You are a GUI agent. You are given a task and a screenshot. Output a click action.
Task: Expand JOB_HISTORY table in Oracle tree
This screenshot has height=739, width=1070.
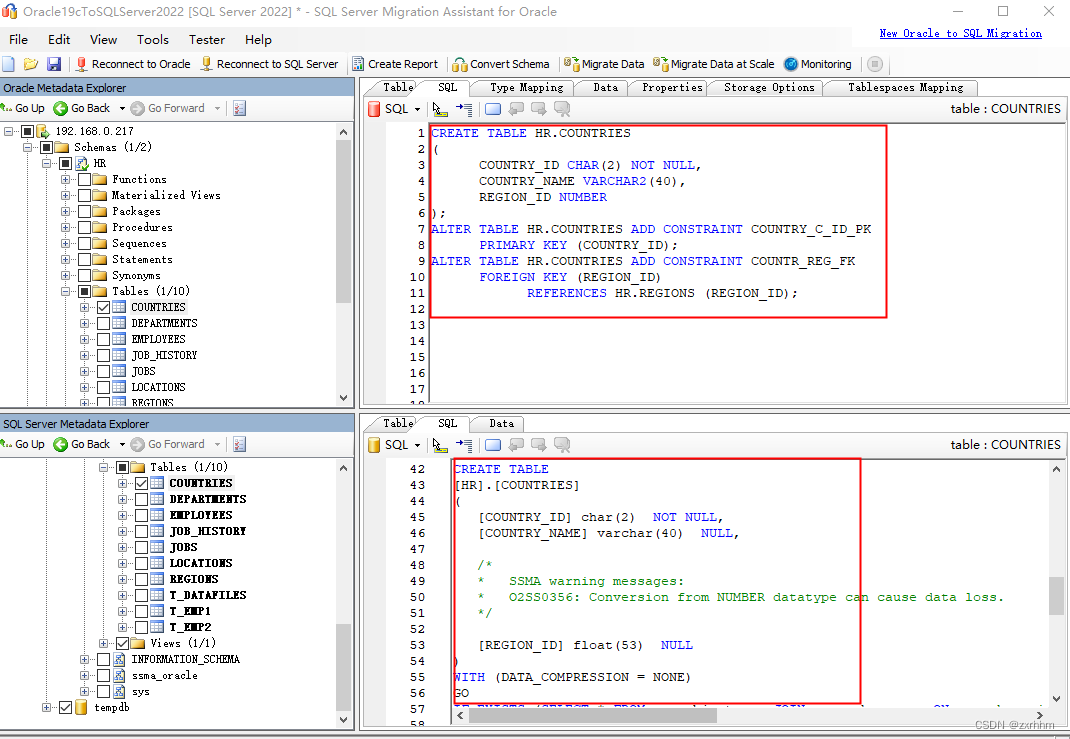click(84, 356)
